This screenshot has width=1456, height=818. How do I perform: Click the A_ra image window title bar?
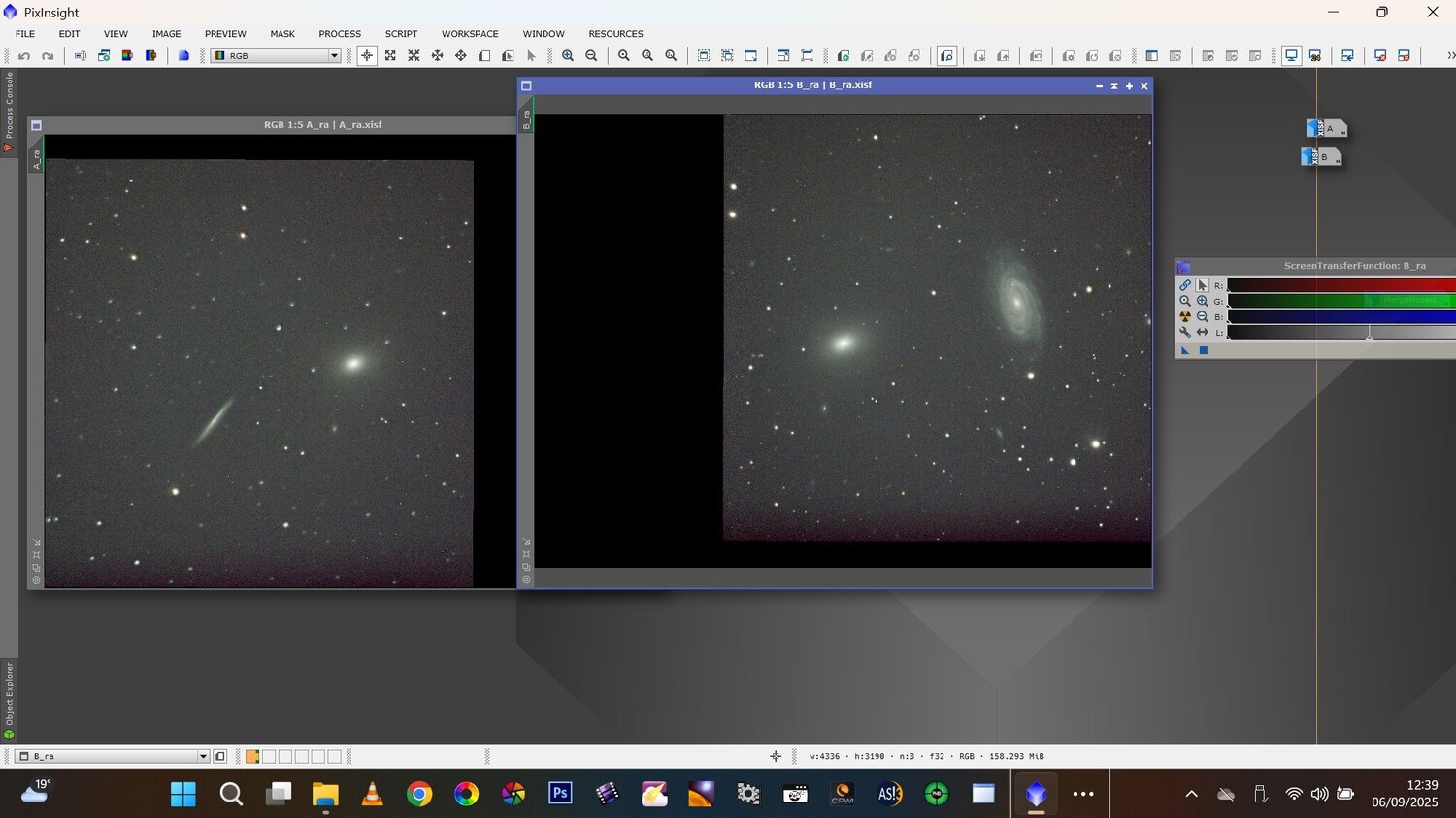pyautogui.click(x=272, y=125)
